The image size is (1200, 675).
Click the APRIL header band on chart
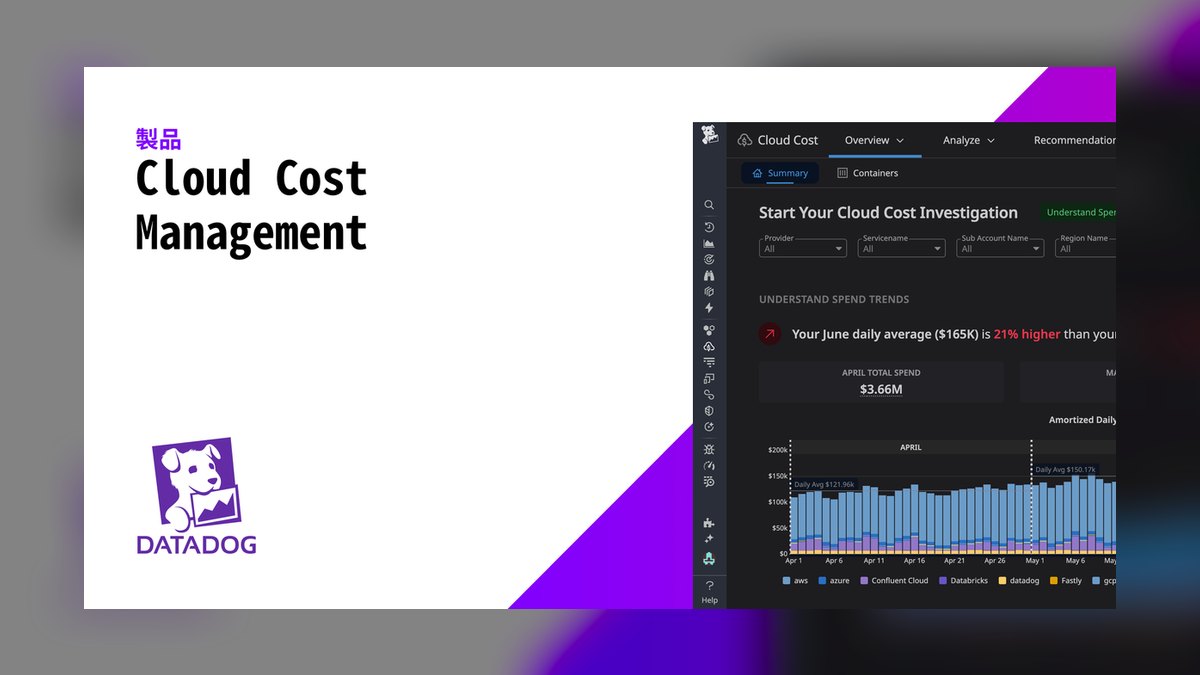[x=910, y=448]
